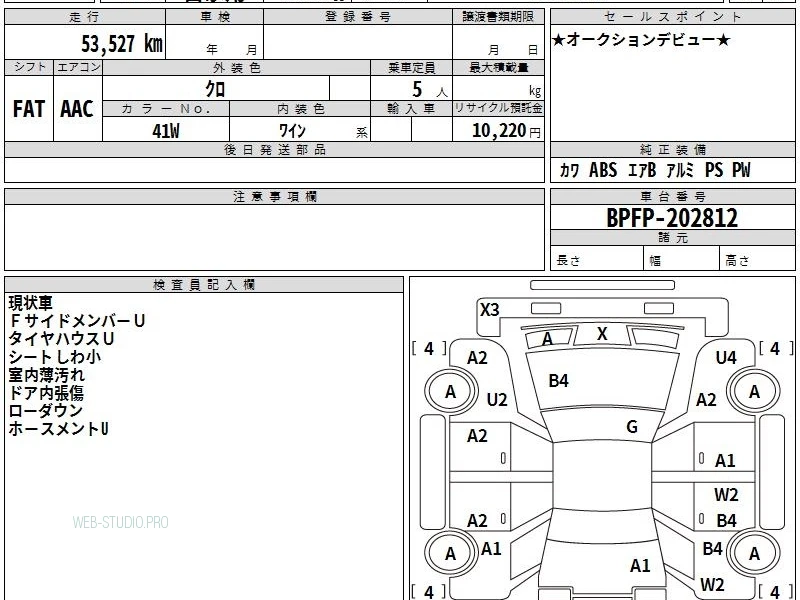
Task: Click the exterior color value クロ
Action: pyautogui.click(x=215, y=89)
